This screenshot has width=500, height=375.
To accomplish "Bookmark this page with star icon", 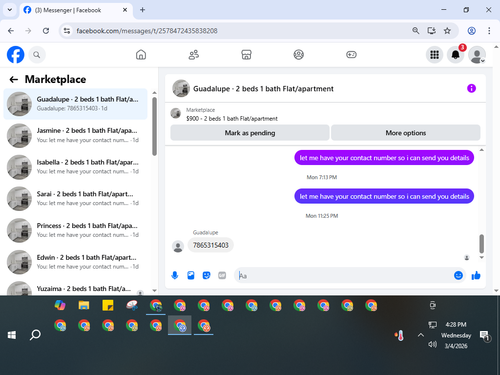I will [x=447, y=31].
